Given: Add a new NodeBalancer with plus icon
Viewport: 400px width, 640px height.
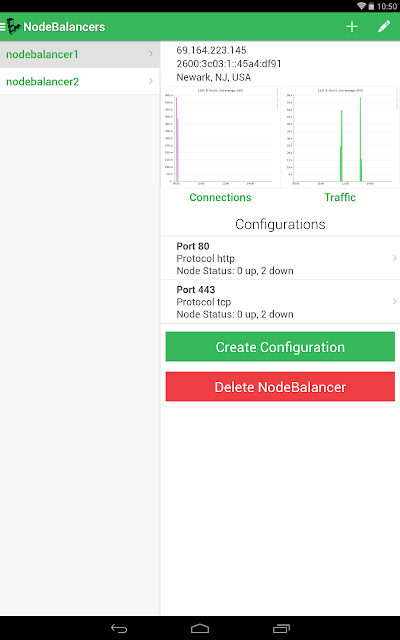Looking at the screenshot, I should [352, 27].
